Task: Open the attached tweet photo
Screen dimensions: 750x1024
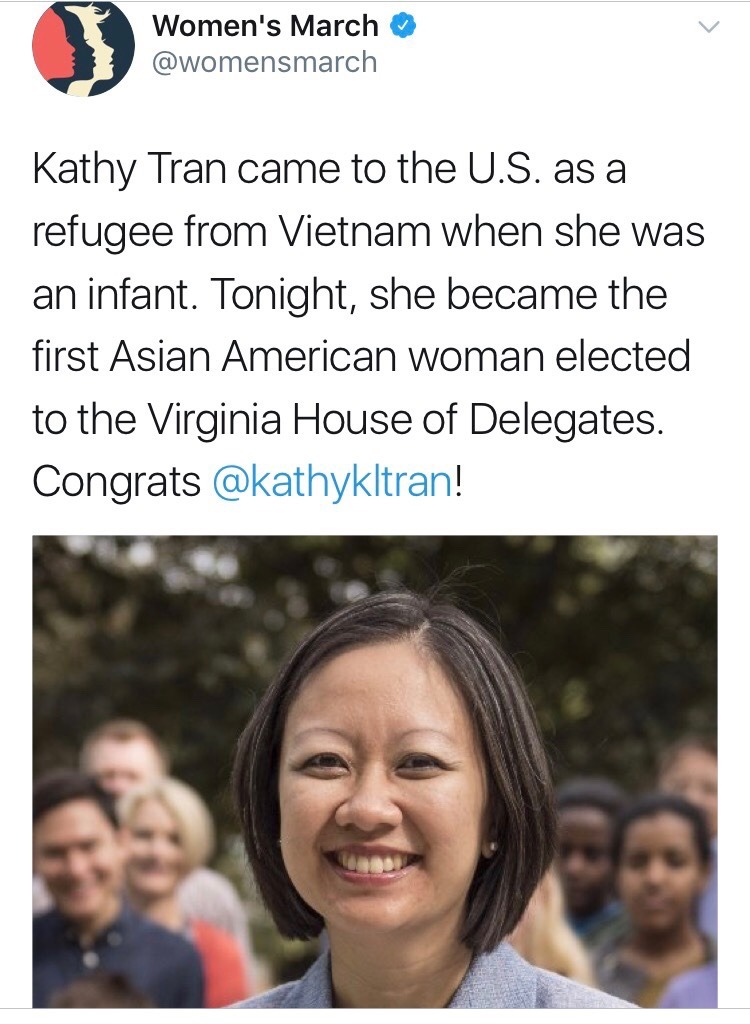Action: coord(375,770)
